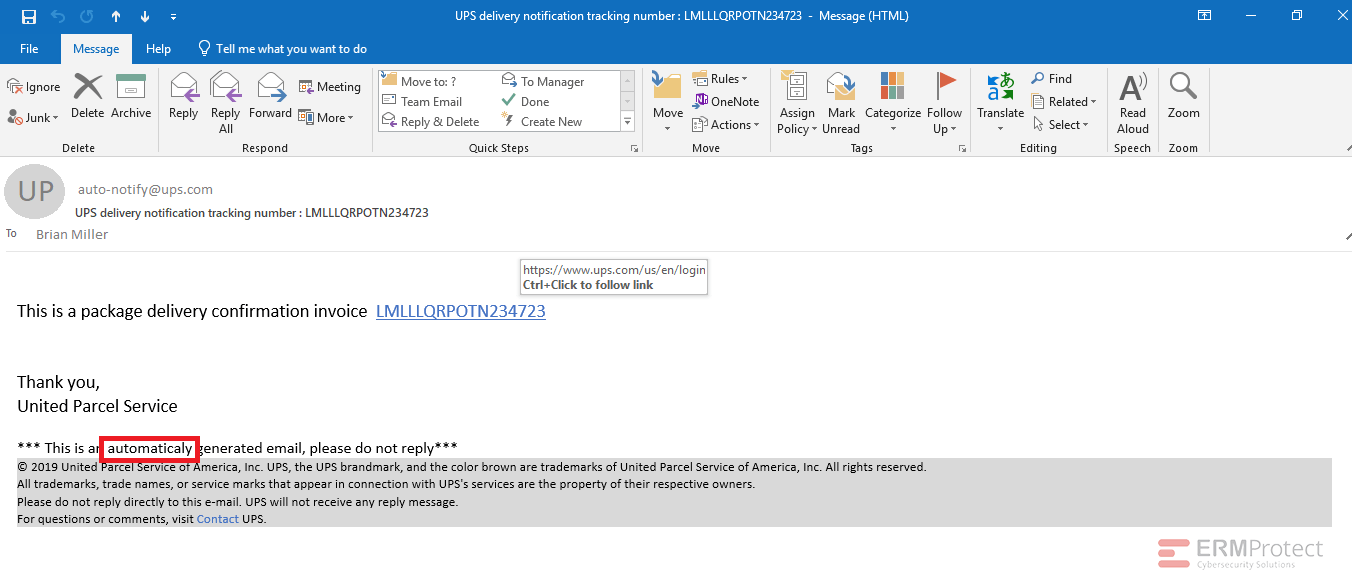Viewport: 1352px width, 580px height.
Task: Open the Contact link in footer
Action: click(x=218, y=519)
